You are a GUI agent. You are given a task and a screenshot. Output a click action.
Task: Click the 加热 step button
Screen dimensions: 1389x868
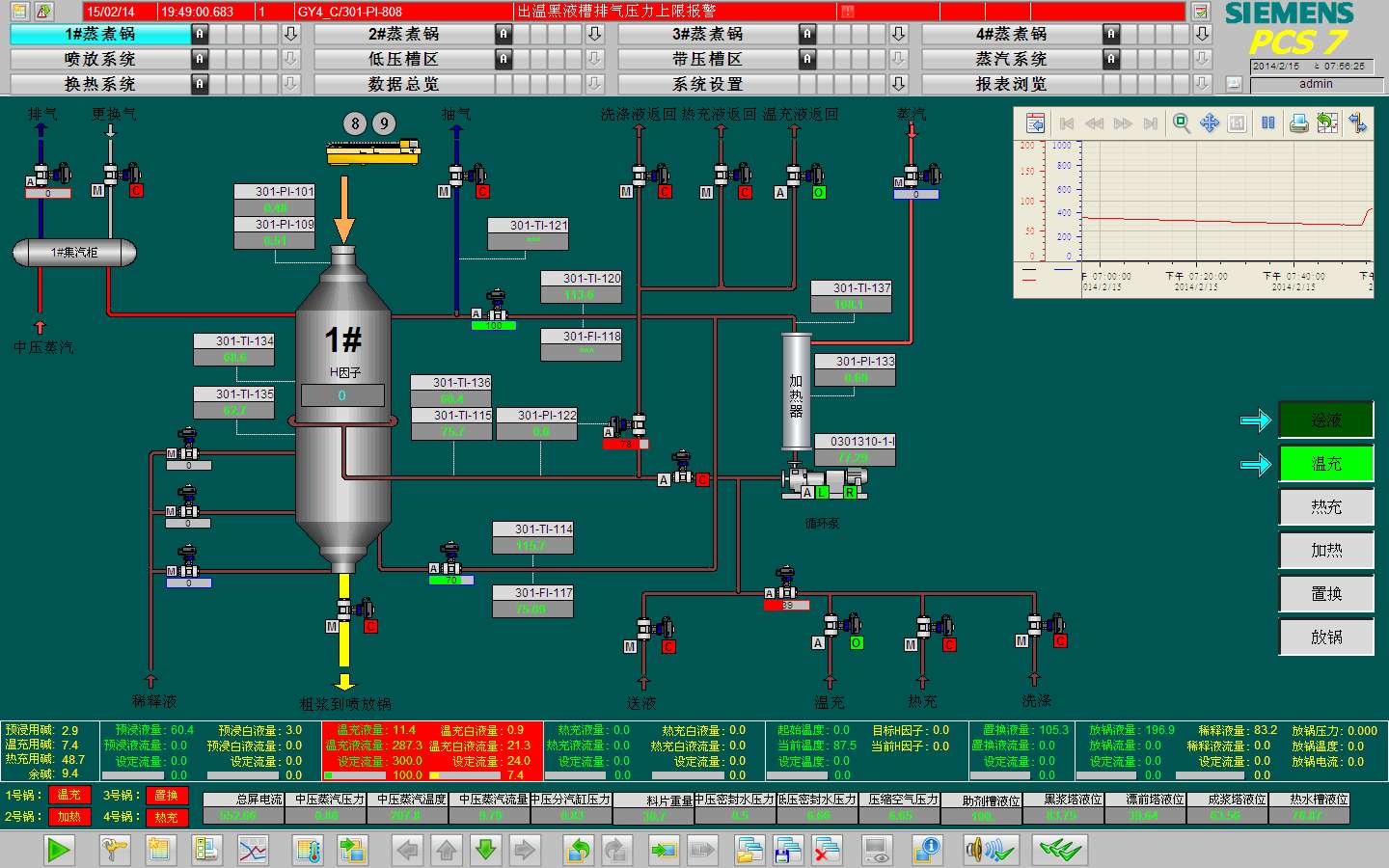(x=1326, y=550)
